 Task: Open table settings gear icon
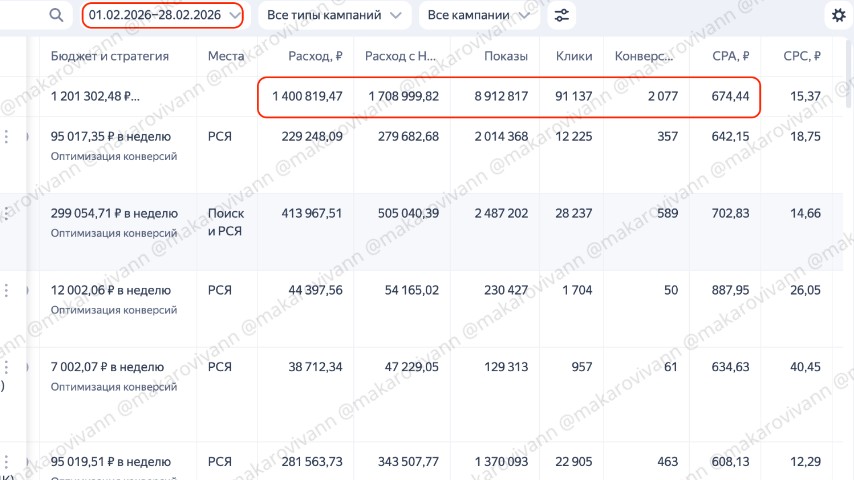[x=838, y=16]
